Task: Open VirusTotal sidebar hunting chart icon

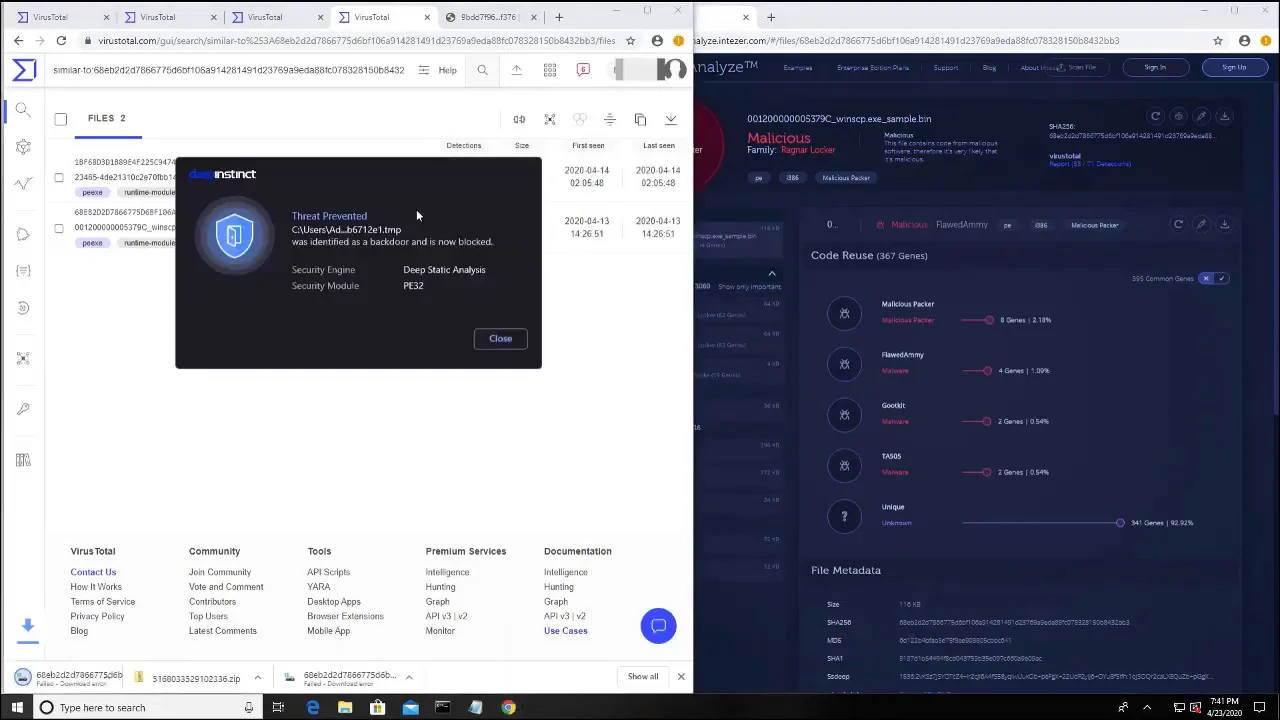Action: tap(23, 184)
